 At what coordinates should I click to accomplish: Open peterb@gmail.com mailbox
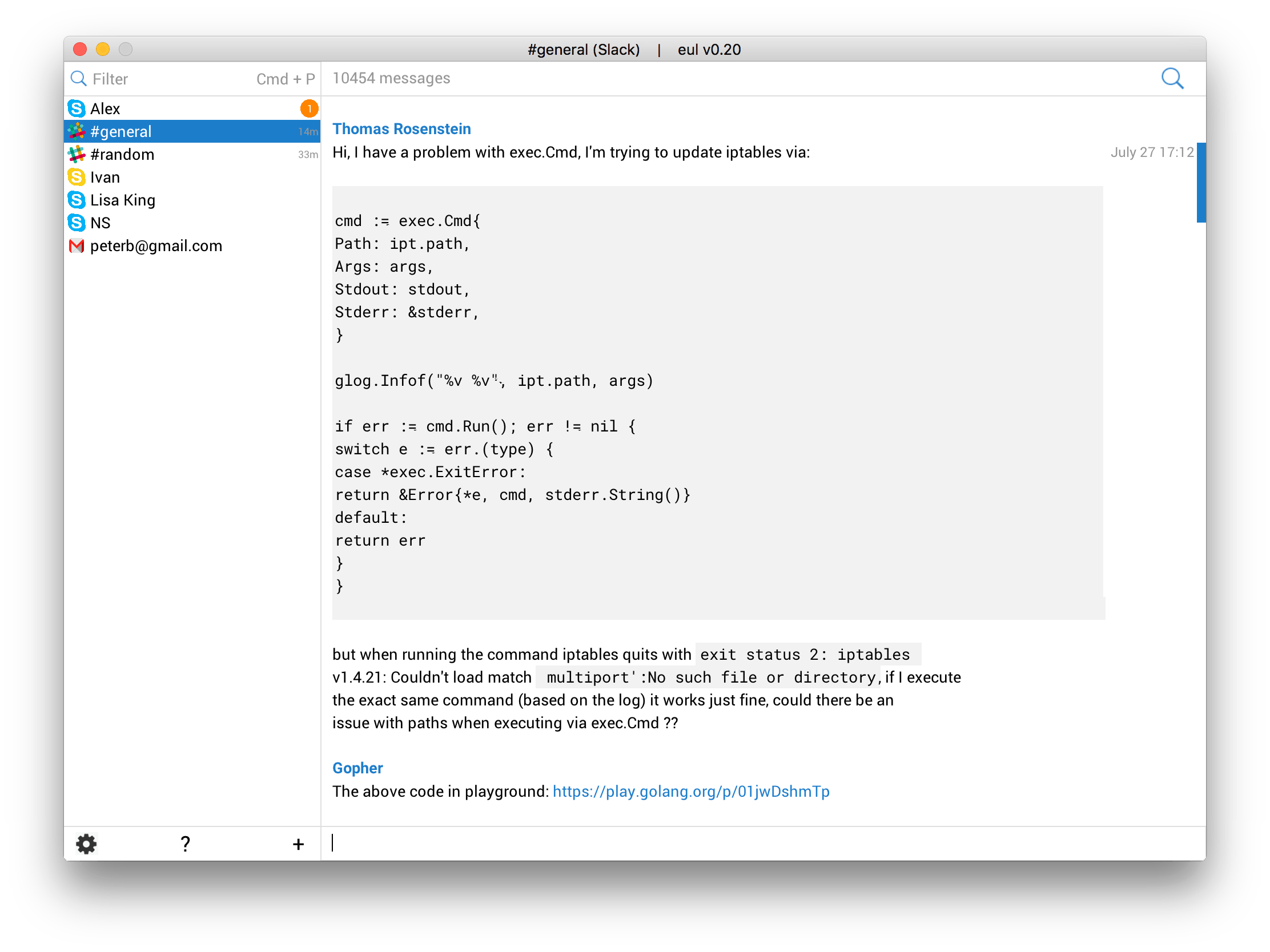(x=192, y=246)
